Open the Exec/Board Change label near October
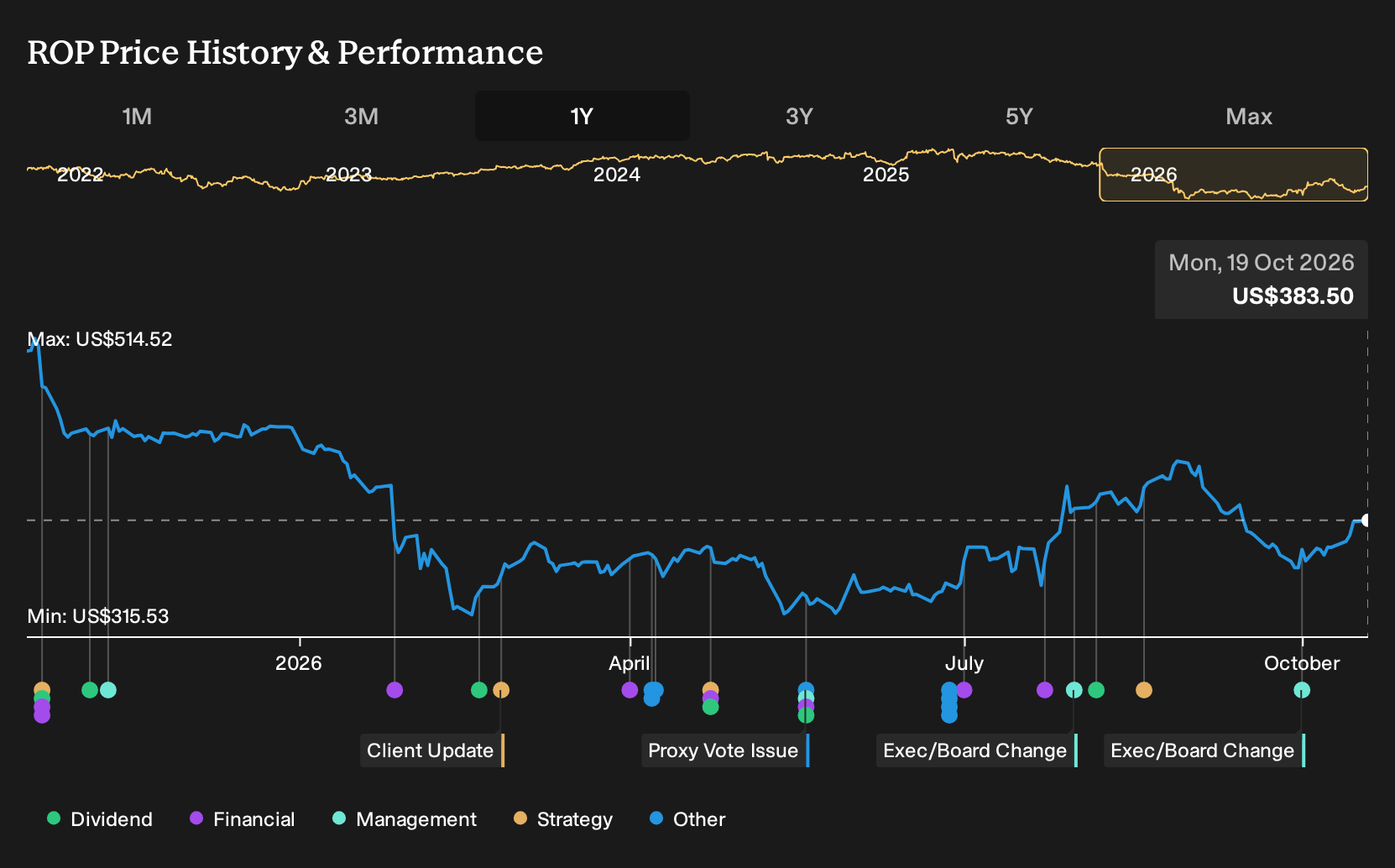1395x868 pixels. click(x=1204, y=750)
